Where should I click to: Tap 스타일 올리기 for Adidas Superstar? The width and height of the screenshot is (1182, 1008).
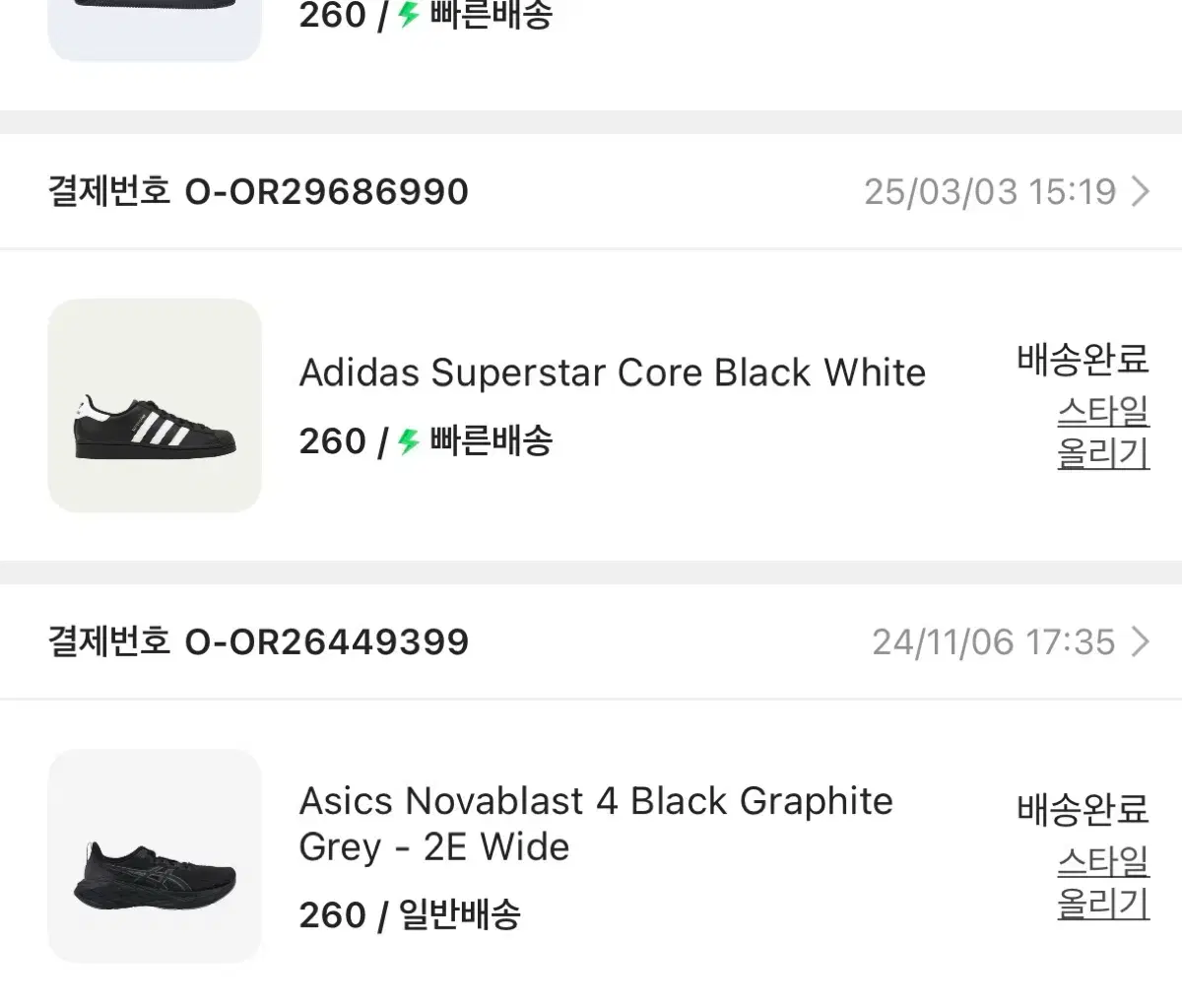[1103, 432]
